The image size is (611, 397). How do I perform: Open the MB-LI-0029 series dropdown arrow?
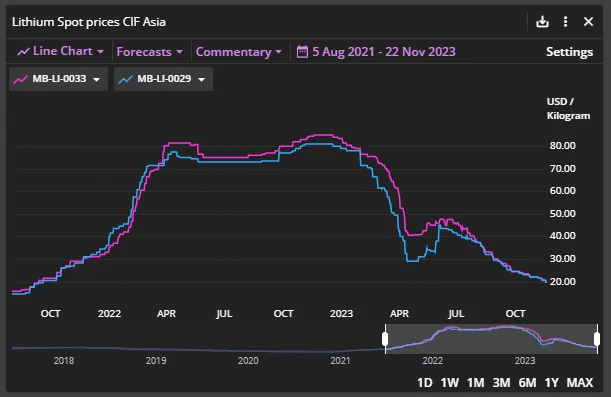[x=201, y=79]
